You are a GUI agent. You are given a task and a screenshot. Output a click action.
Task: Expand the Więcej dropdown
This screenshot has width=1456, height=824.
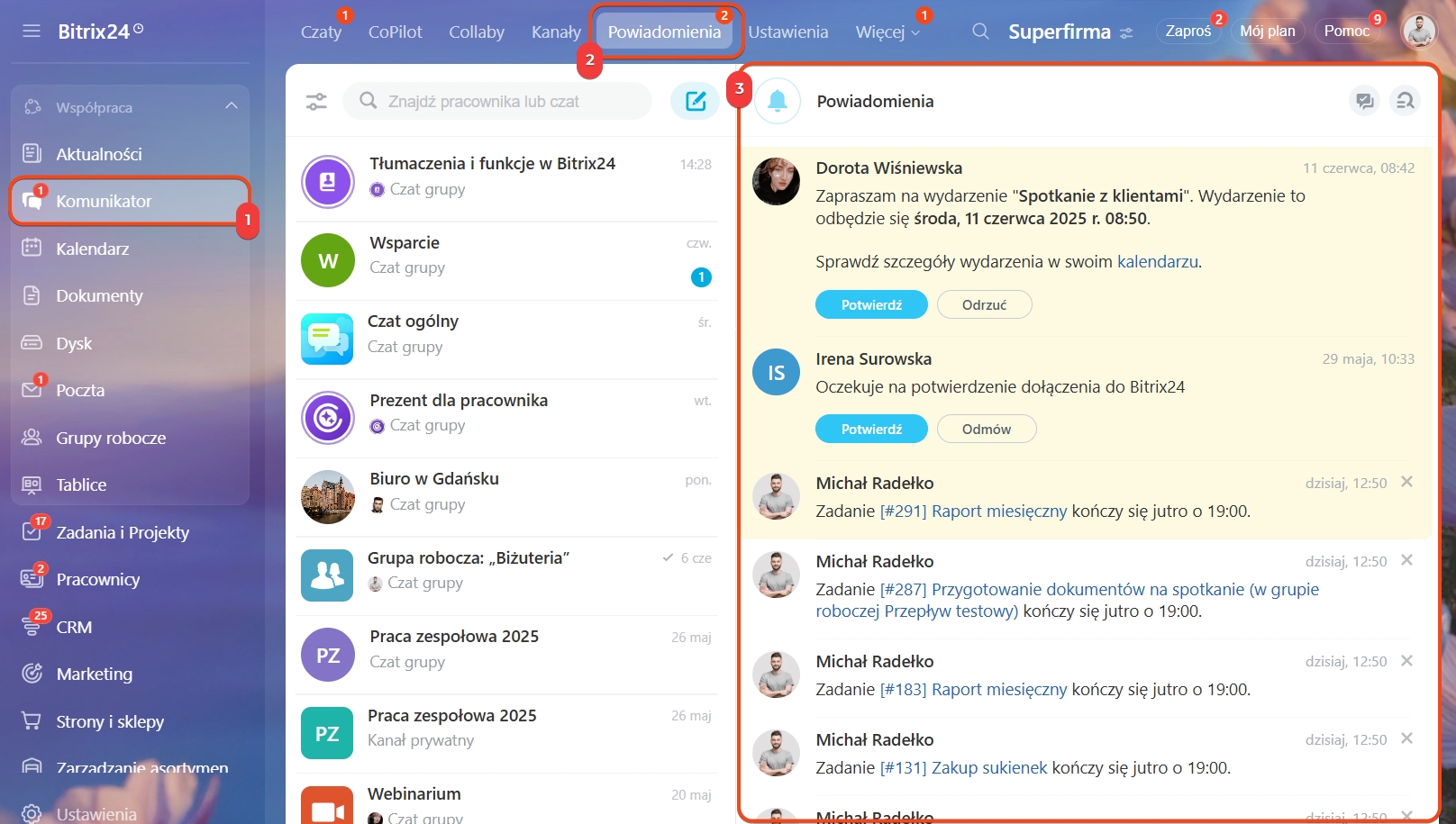tap(887, 32)
